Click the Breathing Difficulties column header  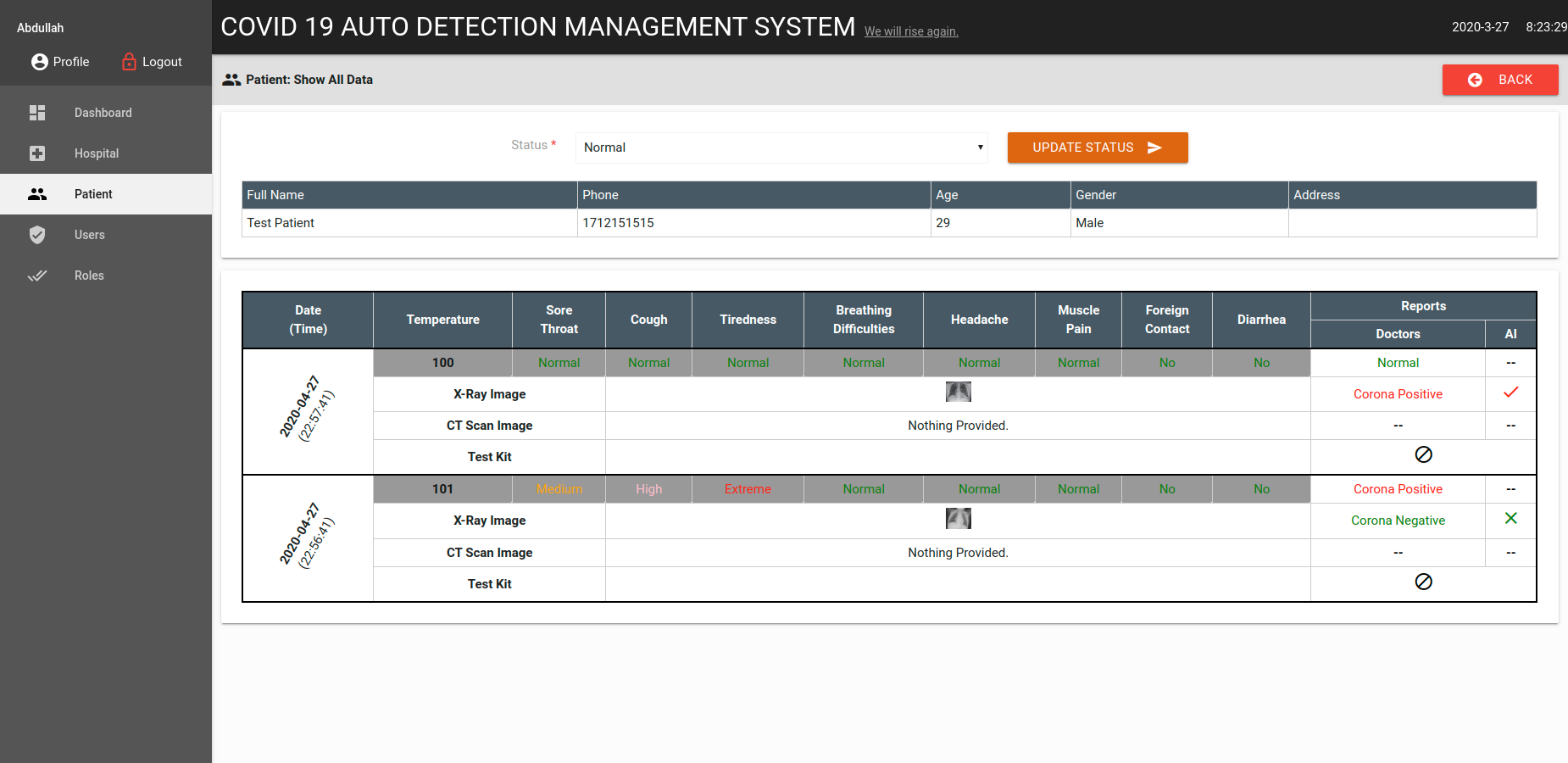click(864, 320)
